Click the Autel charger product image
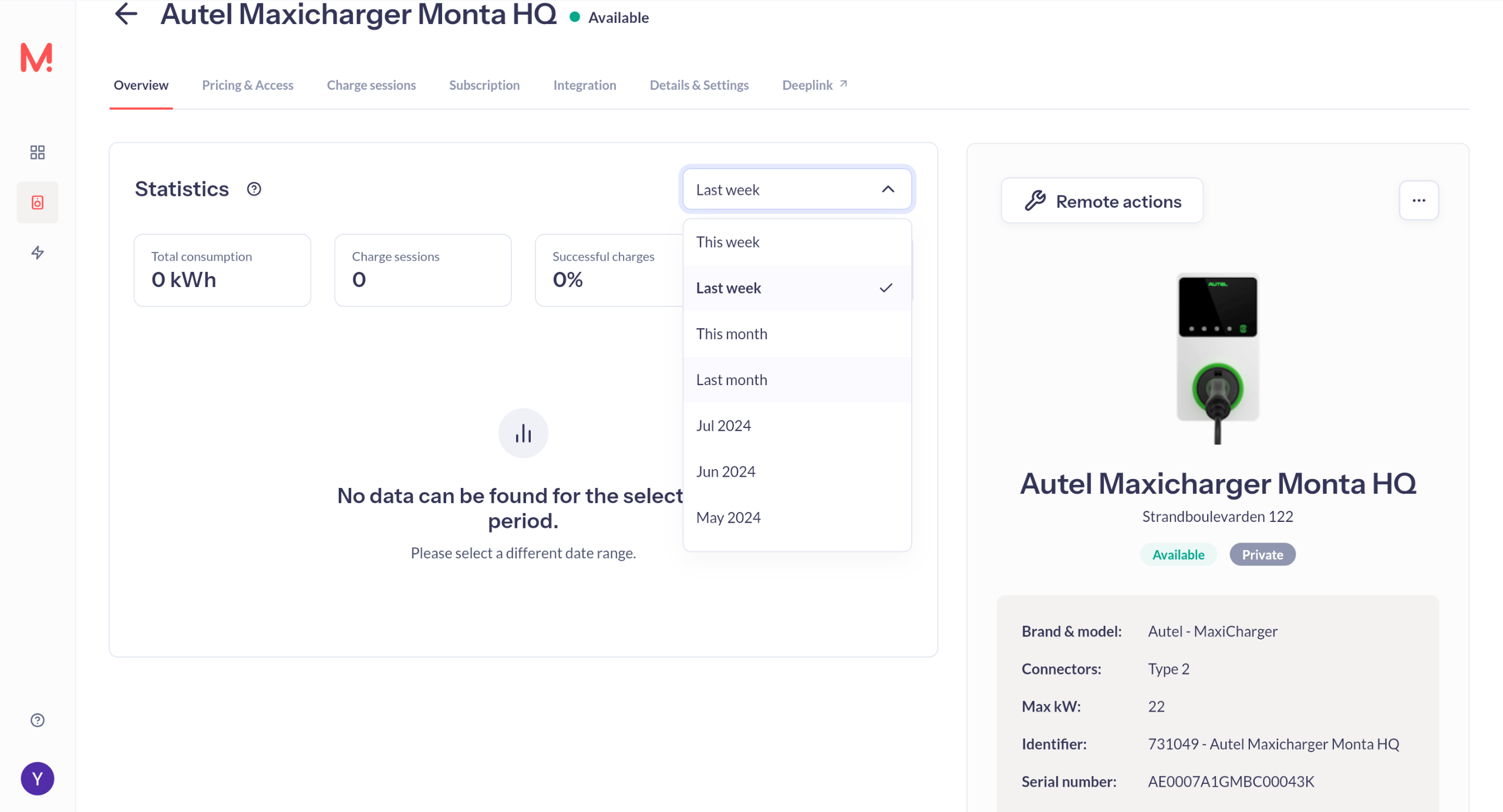Viewport: 1503px width, 812px height. (x=1218, y=358)
